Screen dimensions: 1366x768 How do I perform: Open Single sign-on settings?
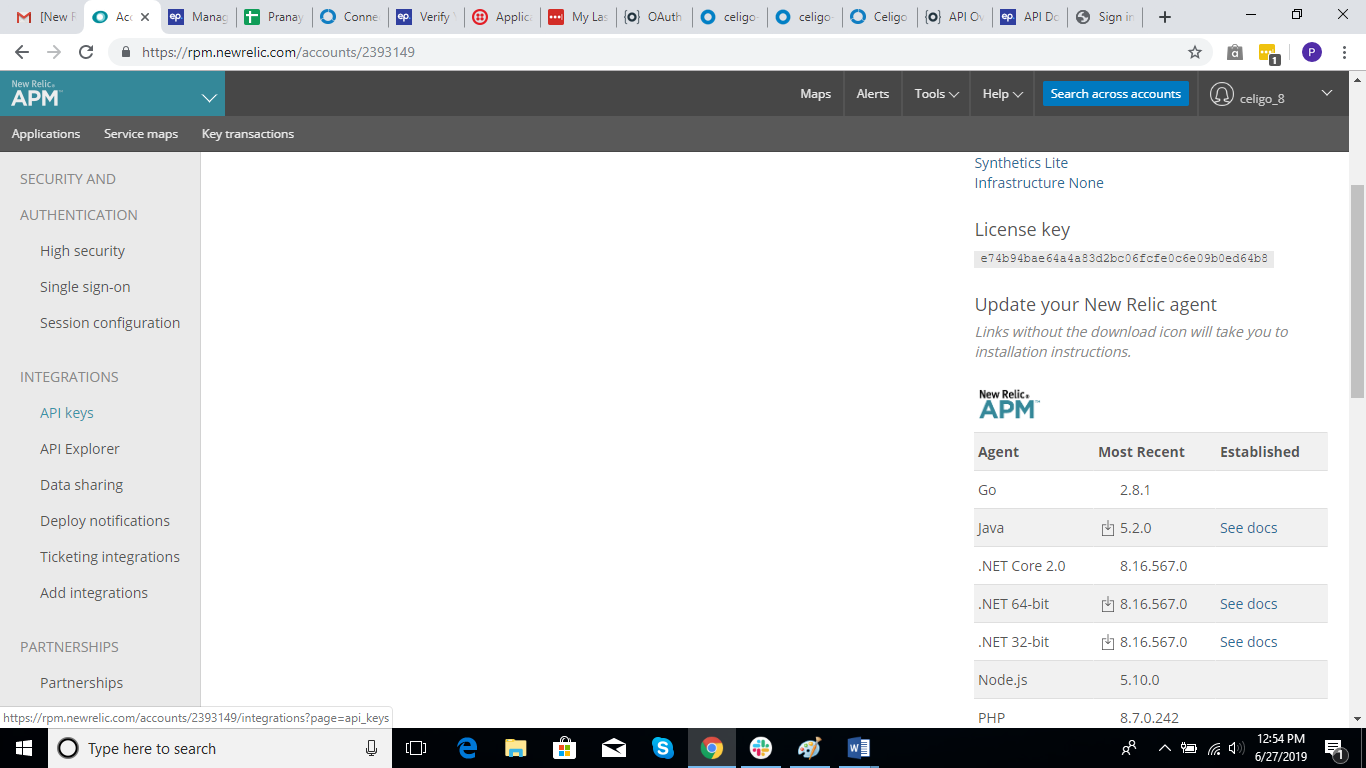[x=85, y=287]
